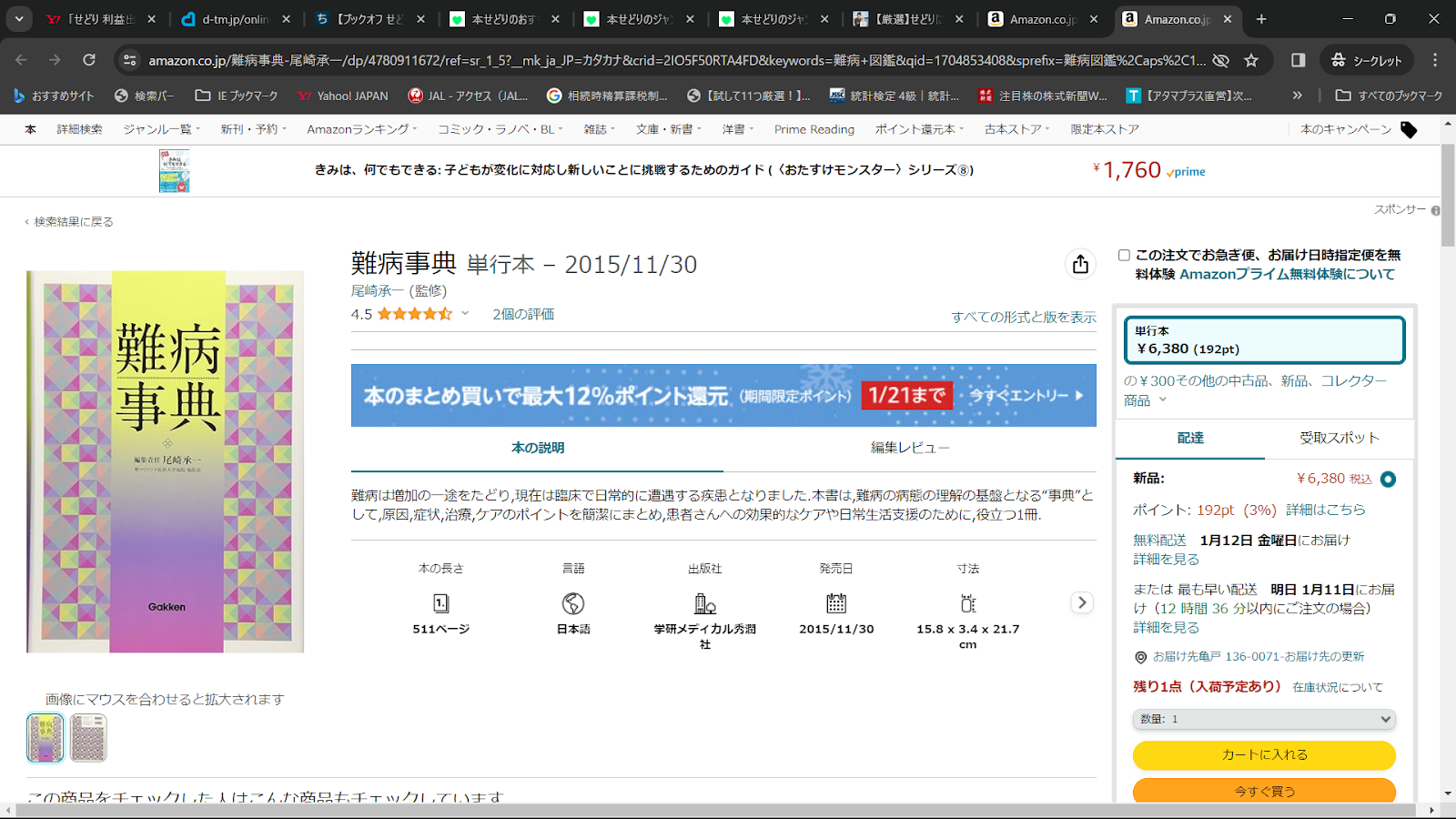Click the publisher building icon

[705, 603]
